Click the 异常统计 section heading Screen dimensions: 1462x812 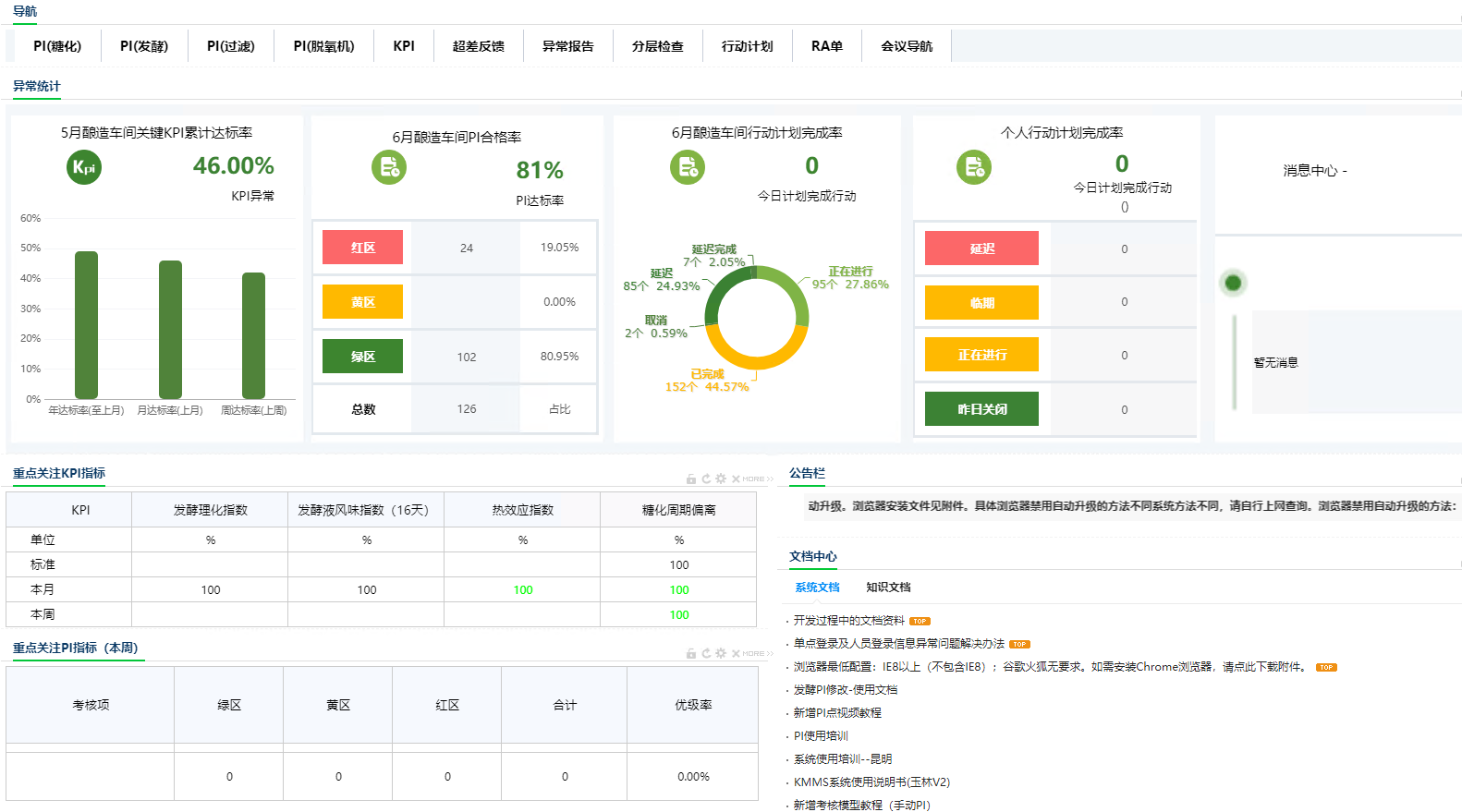pyautogui.click(x=37, y=86)
